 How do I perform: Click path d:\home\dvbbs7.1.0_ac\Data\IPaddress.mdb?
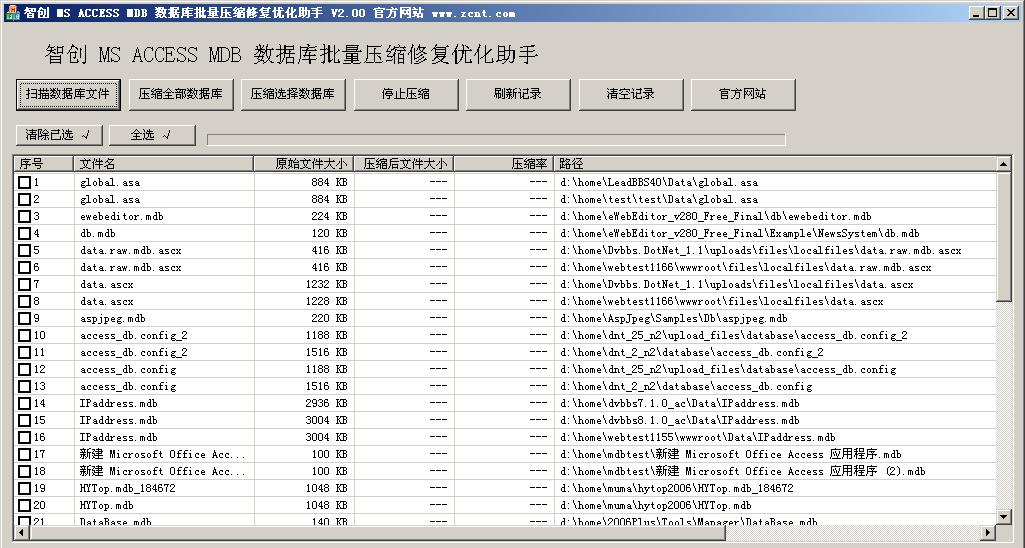(680, 403)
